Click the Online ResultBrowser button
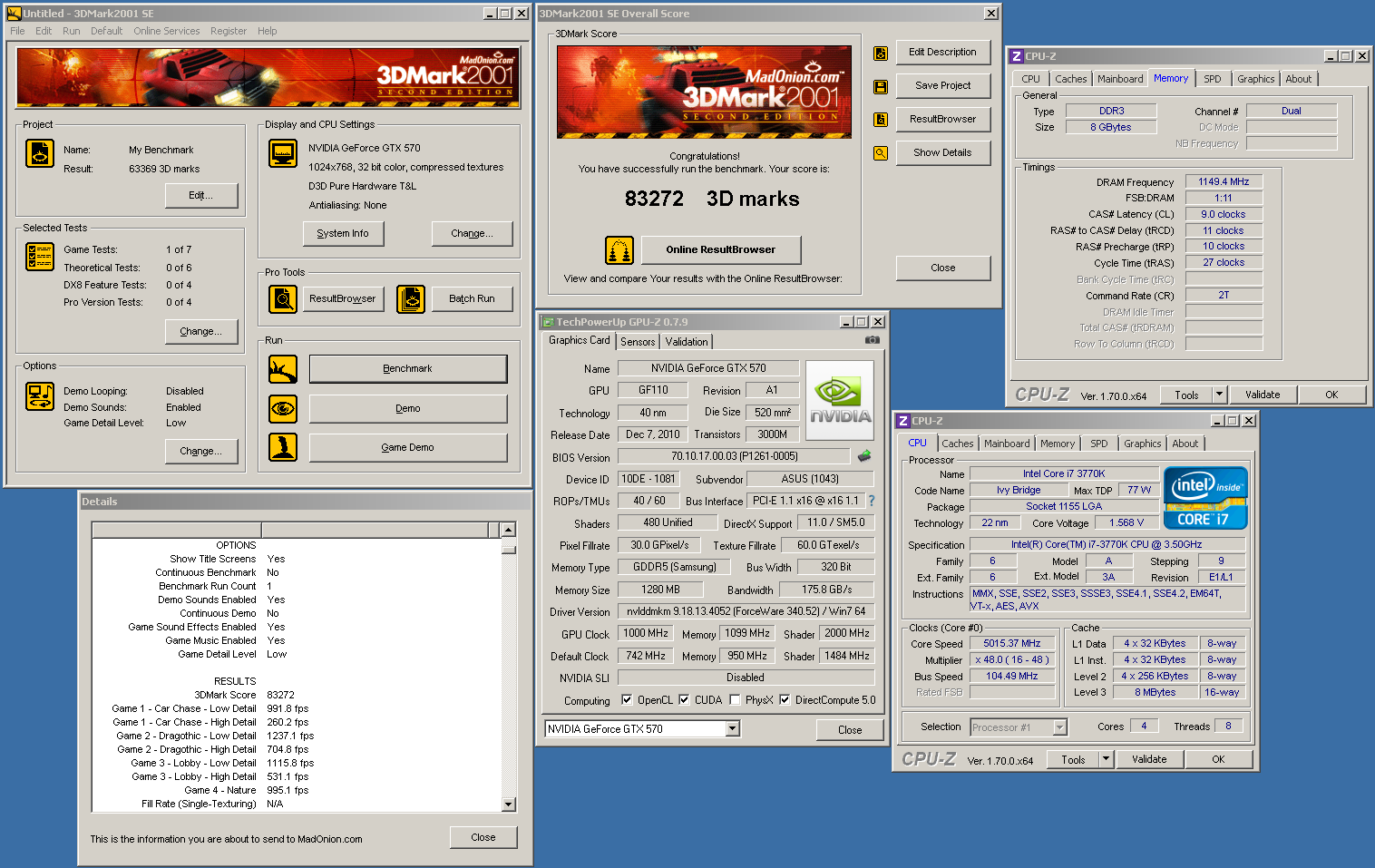 tap(721, 249)
